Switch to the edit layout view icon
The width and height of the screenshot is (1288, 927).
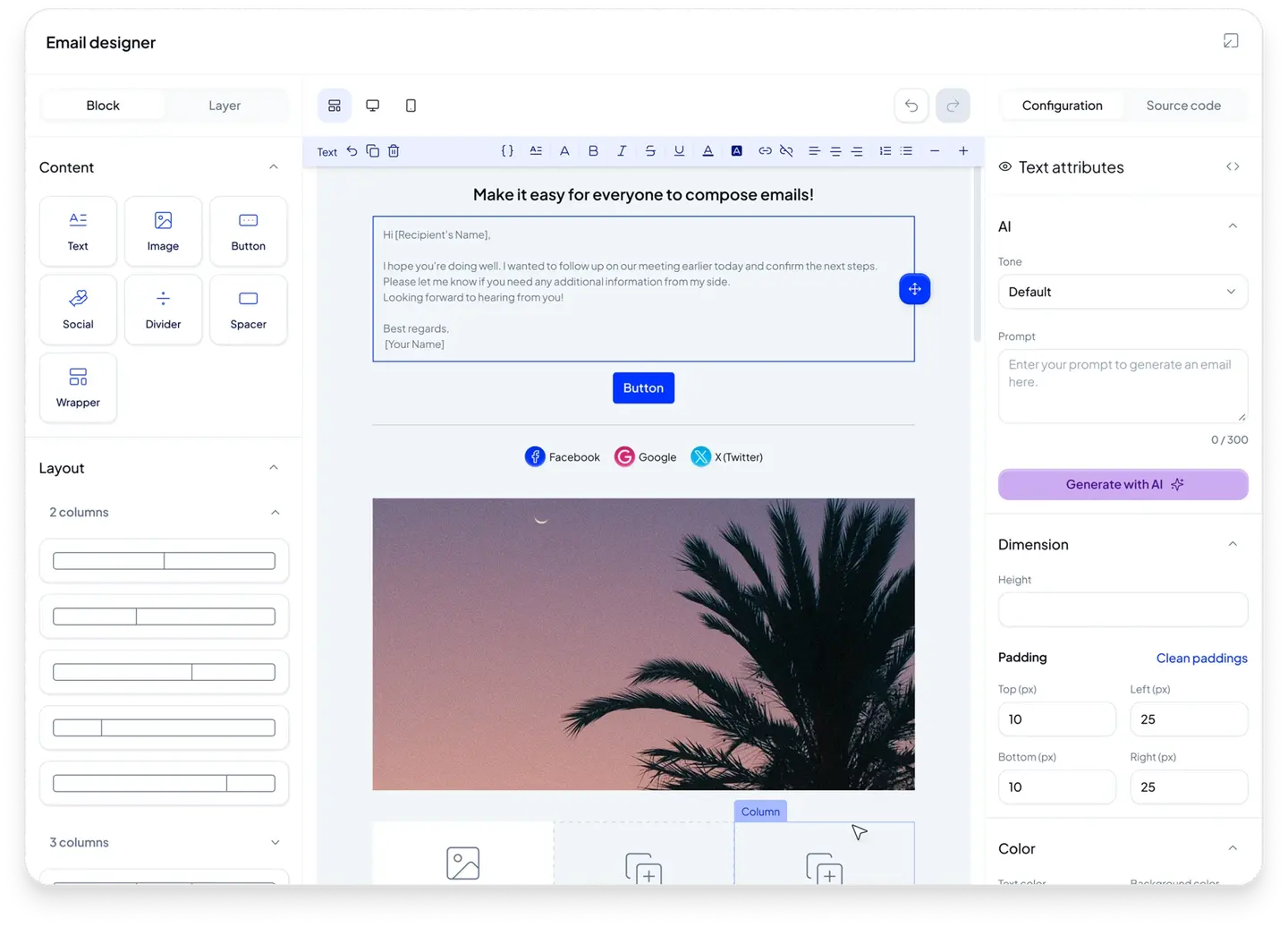click(335, 106)
